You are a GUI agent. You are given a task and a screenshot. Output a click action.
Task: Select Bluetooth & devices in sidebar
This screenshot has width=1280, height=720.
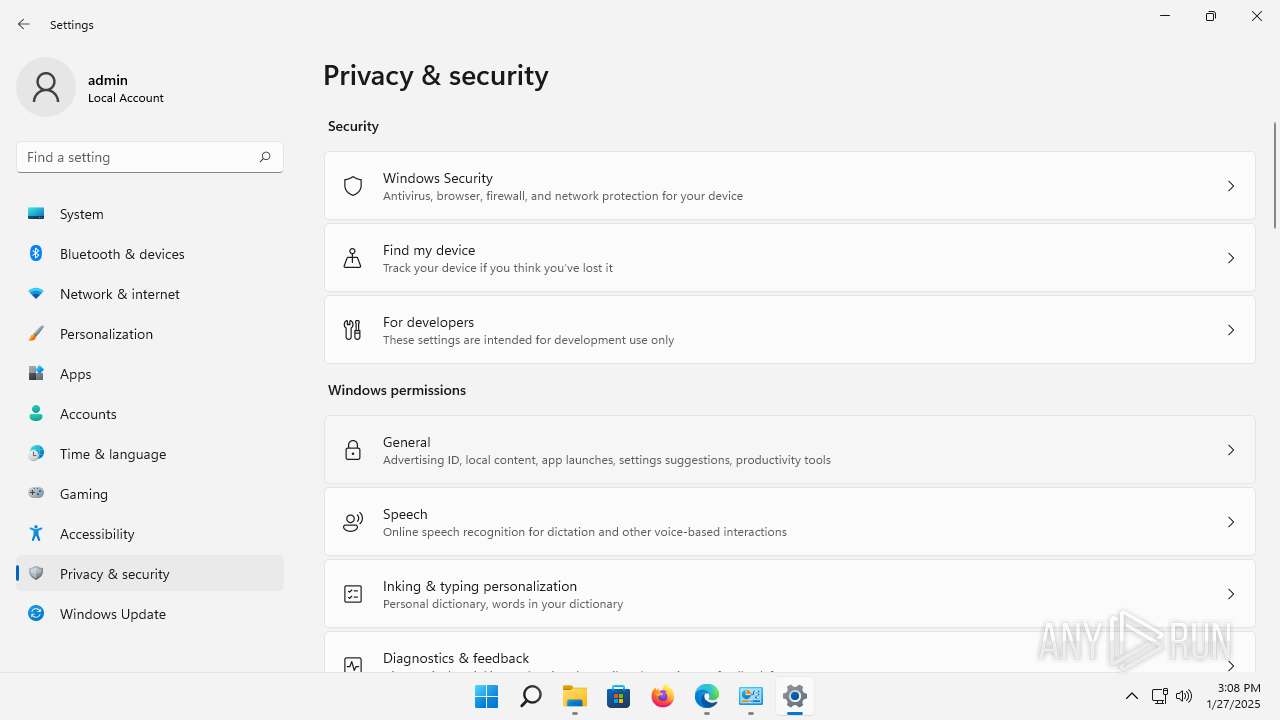(122, 254)
